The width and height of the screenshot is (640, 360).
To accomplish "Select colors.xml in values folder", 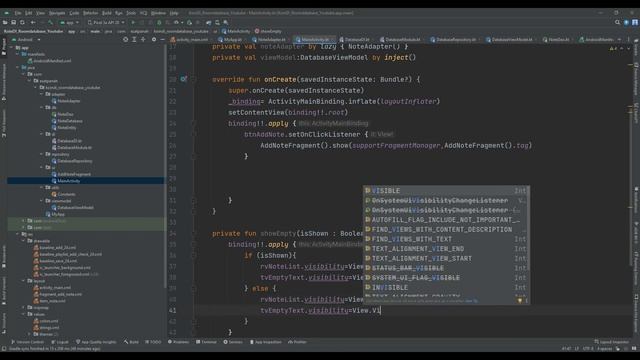I will [46, 321].
